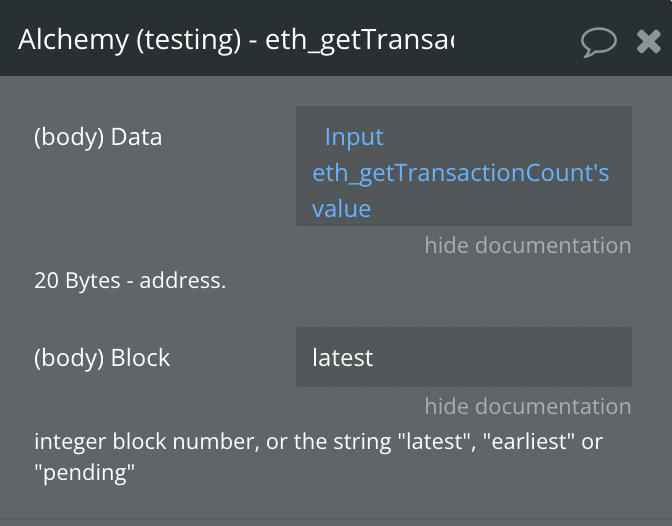Click 'eth_getTransactionCount's' in the dynamic expression
This screenshot has height=526, width=672.
point(460,173)
